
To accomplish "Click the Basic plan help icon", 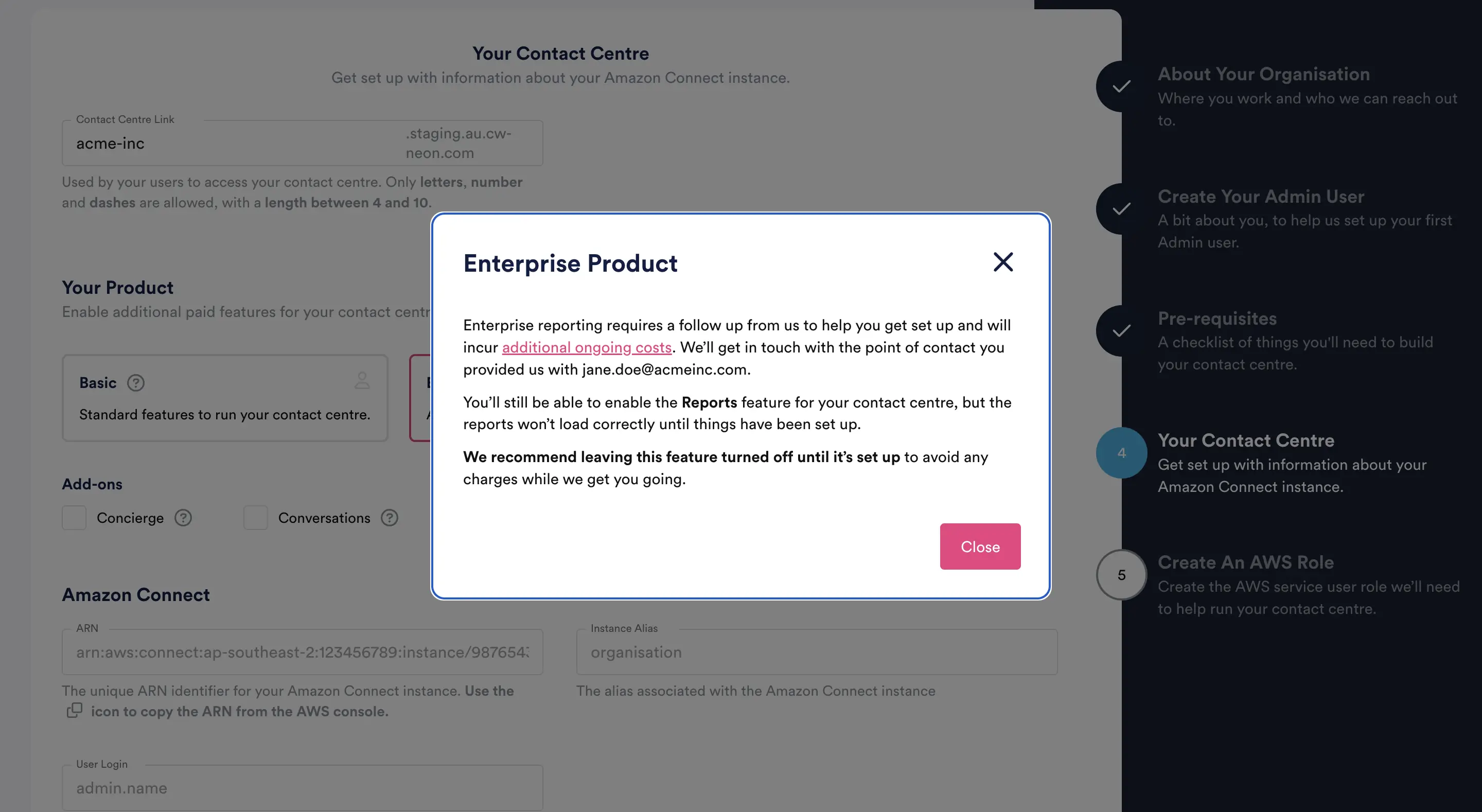I will point(136,383).
